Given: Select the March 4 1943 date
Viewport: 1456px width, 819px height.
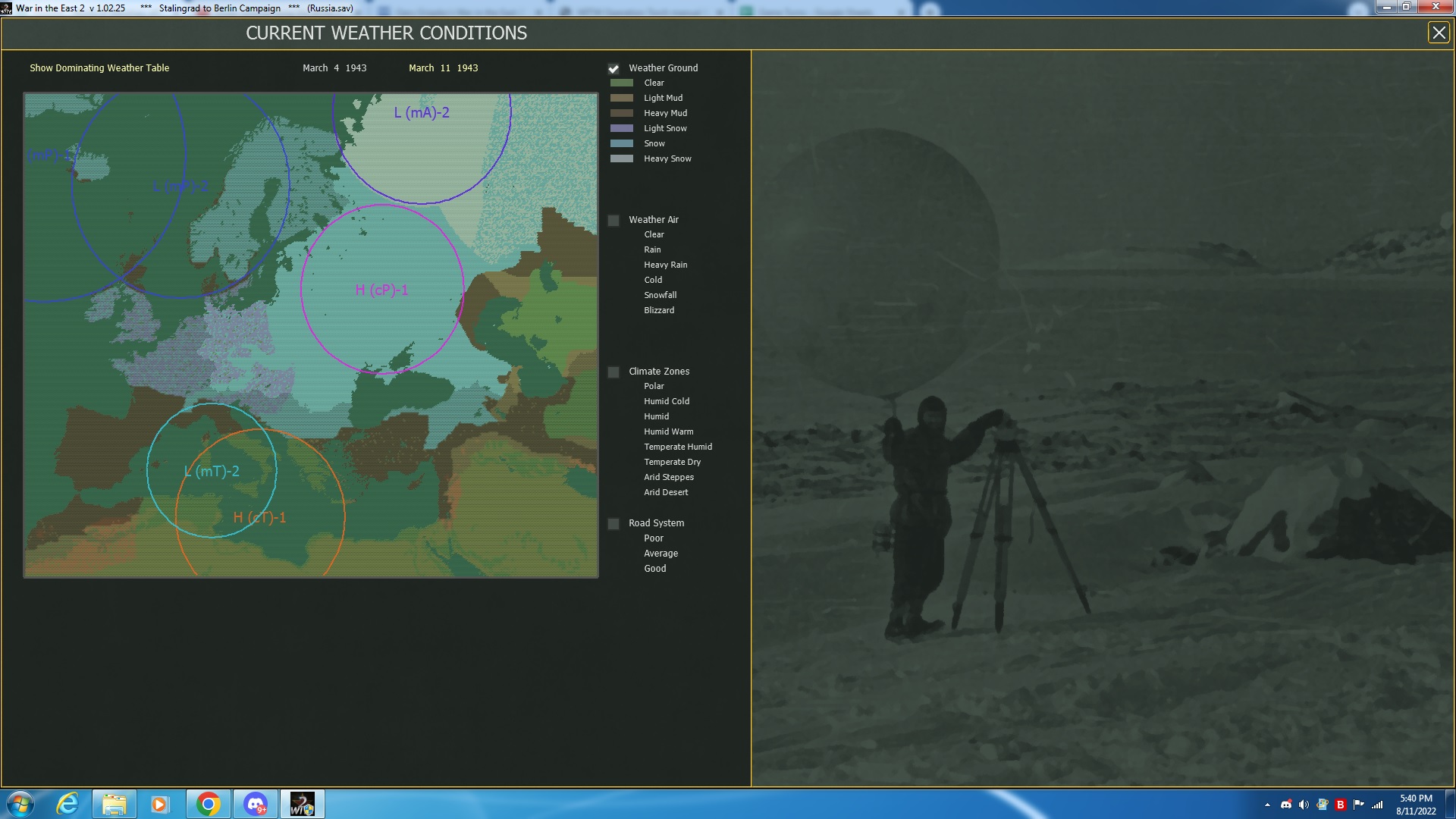Looking at the screenshot, I should 334,68.
